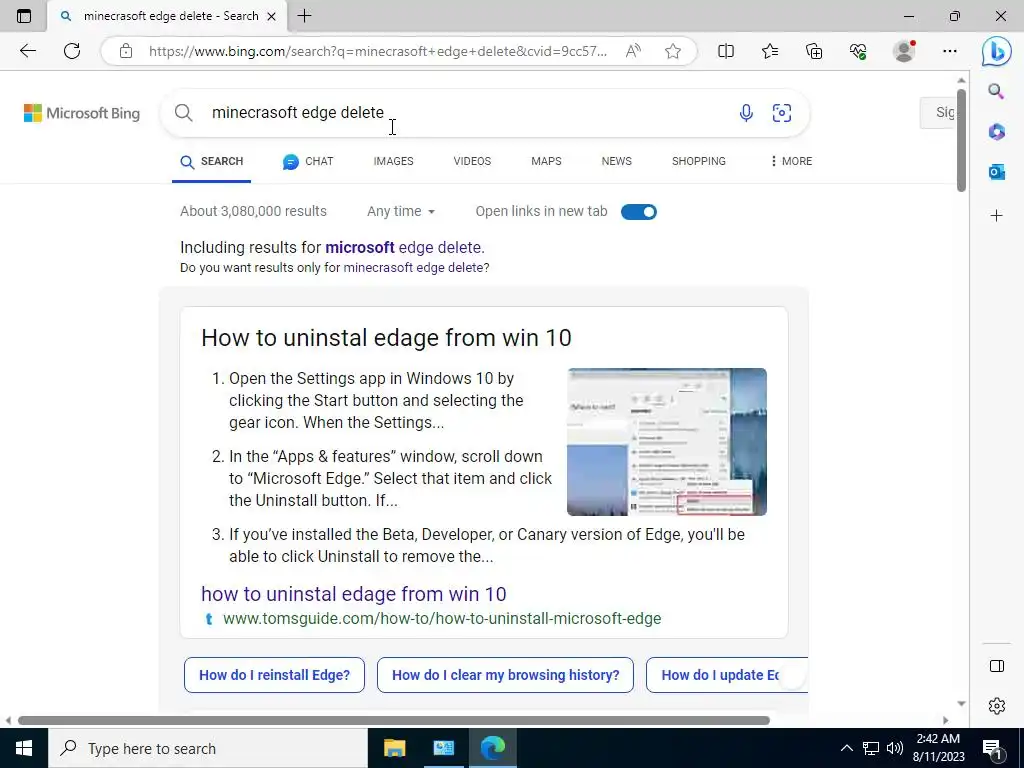The width and height of the screenshot is (1024, 768).
Task: Switch to the CHAT tab
Action: pos(308,161)
